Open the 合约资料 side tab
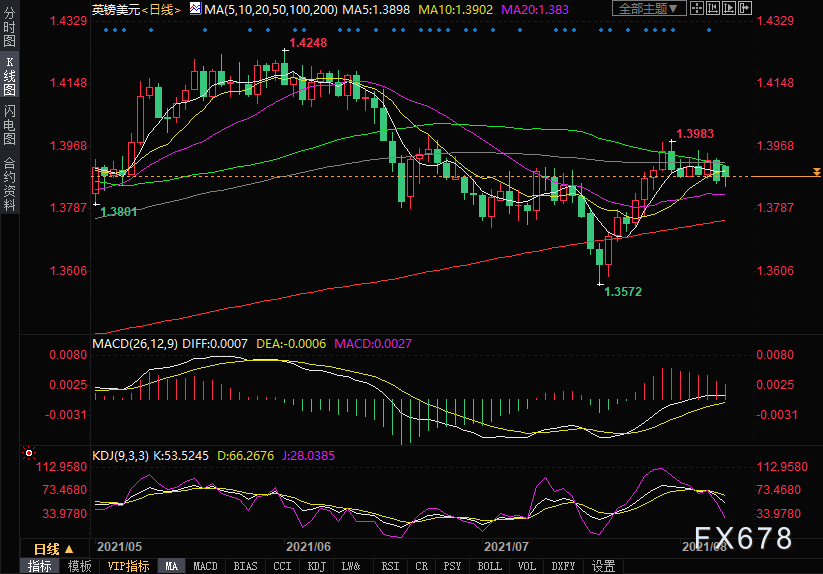This screenshot has height=574, width=823. click(x=9, y=184)
